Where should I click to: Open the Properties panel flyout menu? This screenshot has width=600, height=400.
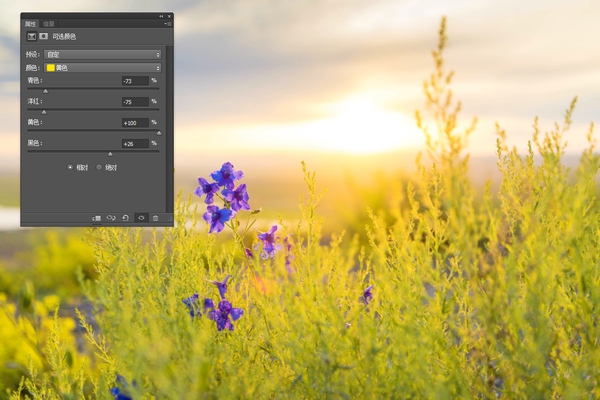168,24
